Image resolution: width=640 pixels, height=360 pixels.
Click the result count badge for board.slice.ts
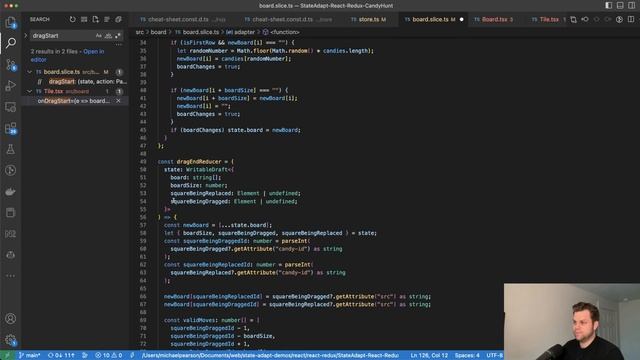click(119, 72)
